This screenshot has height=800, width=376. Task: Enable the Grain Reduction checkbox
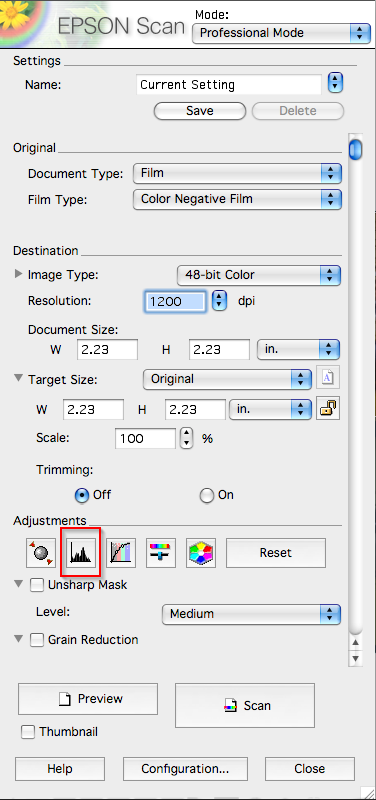37,640
